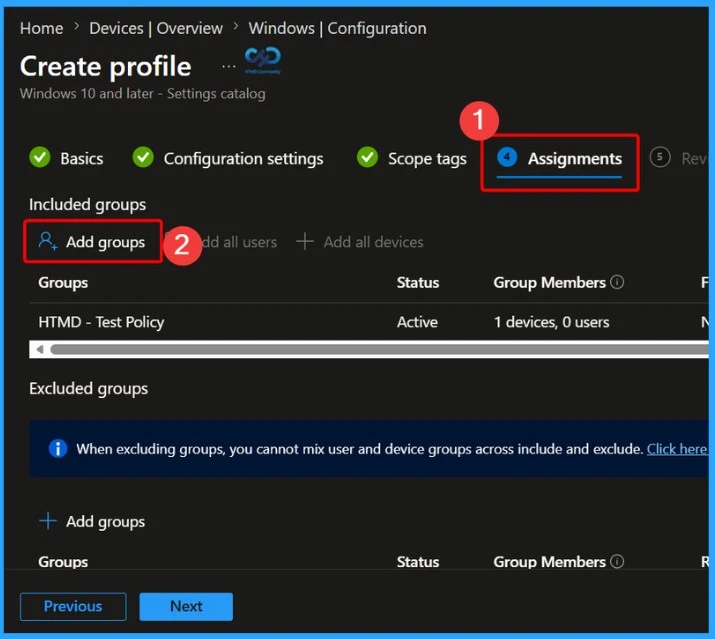Screen dimensions: 715x639
Task: Click the Group Members header in Included groups
Action: pos(549,282)
